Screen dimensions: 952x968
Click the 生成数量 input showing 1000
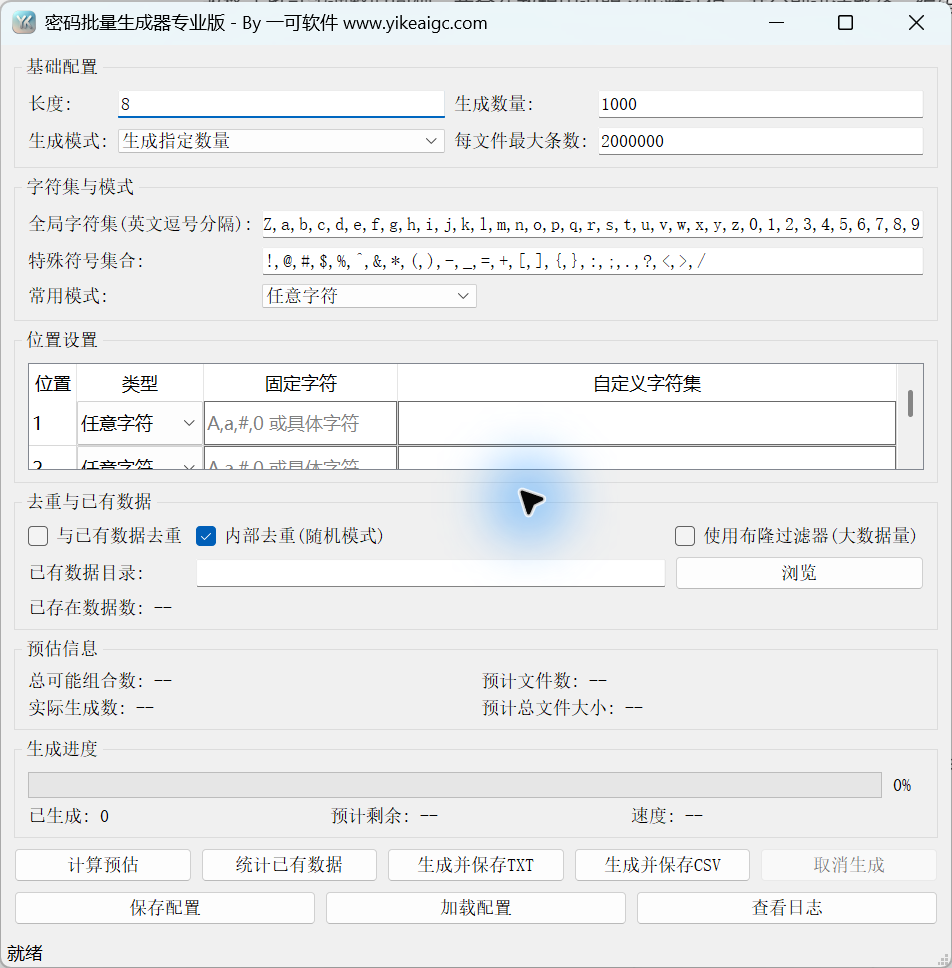761,104
